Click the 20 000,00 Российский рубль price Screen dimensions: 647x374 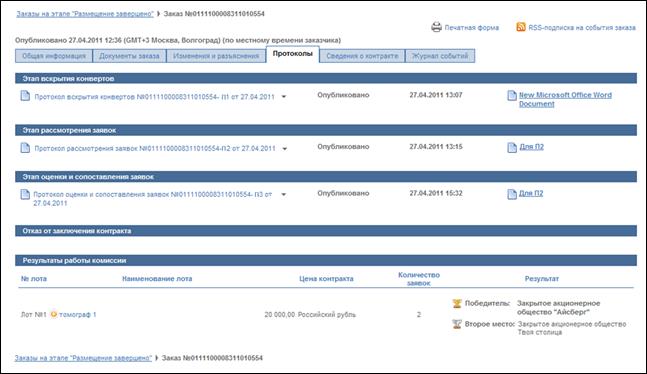(x=310, y=315)
